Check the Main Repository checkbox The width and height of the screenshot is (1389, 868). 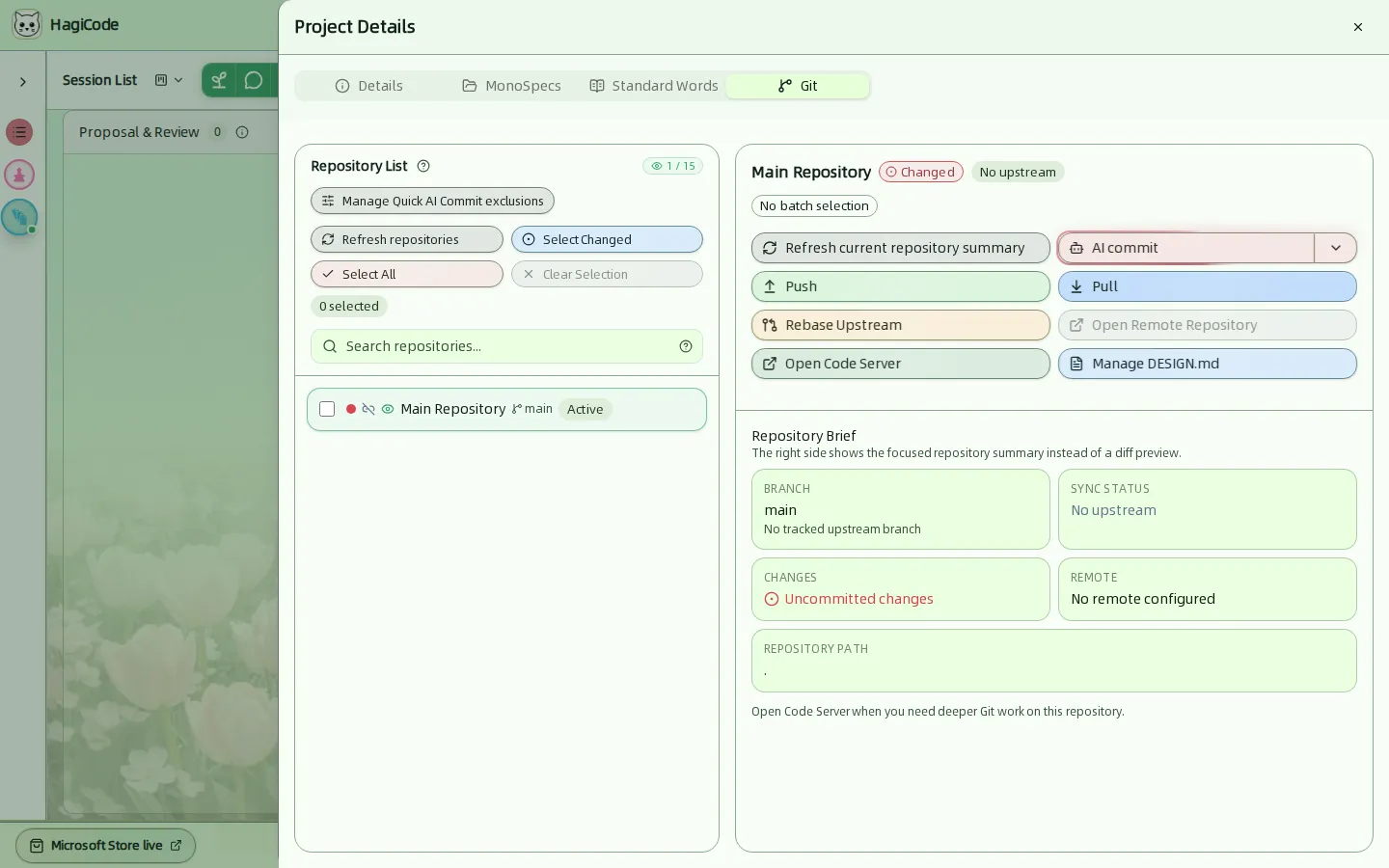click(327, 409)
